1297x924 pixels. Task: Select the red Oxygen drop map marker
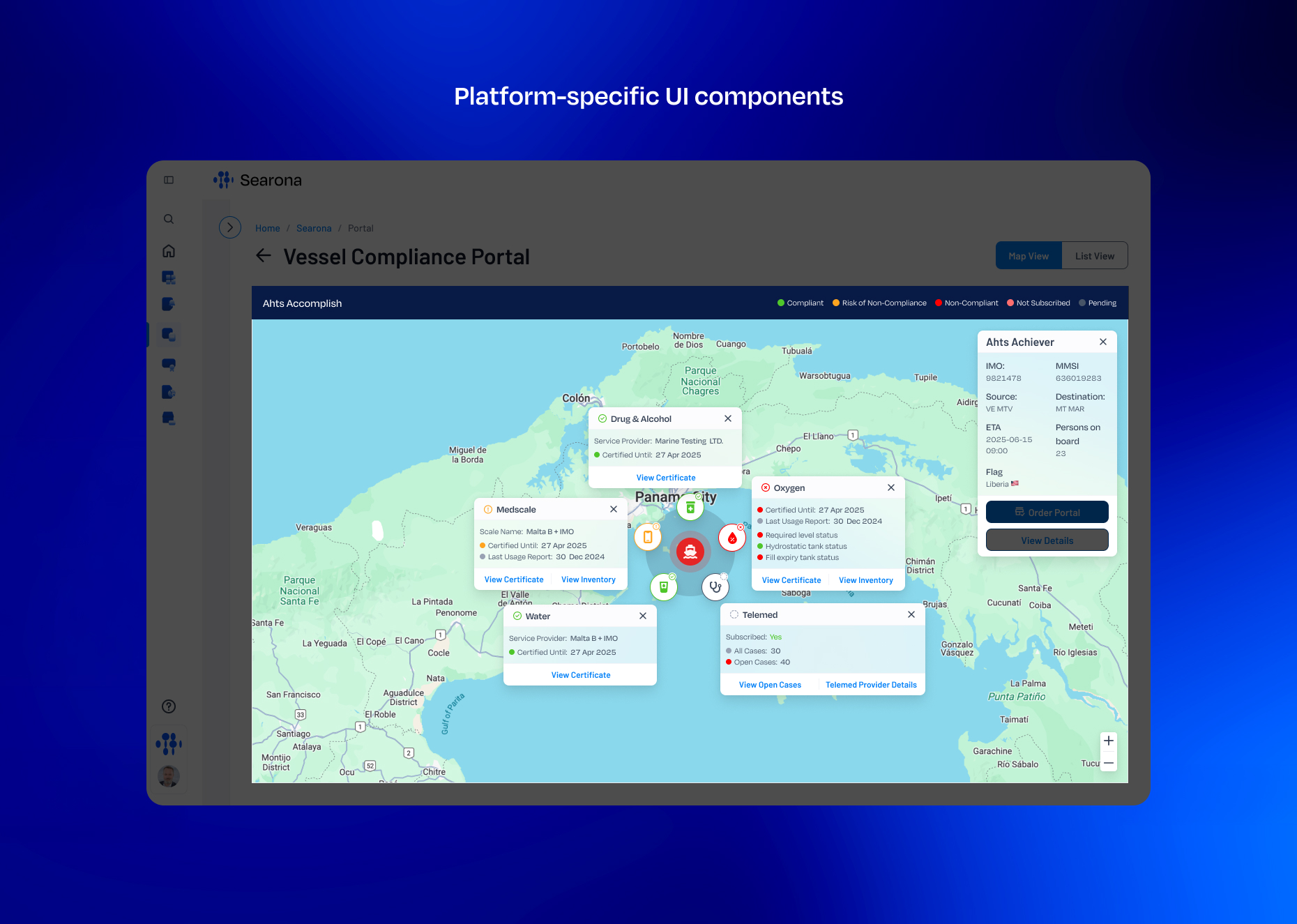732,538
